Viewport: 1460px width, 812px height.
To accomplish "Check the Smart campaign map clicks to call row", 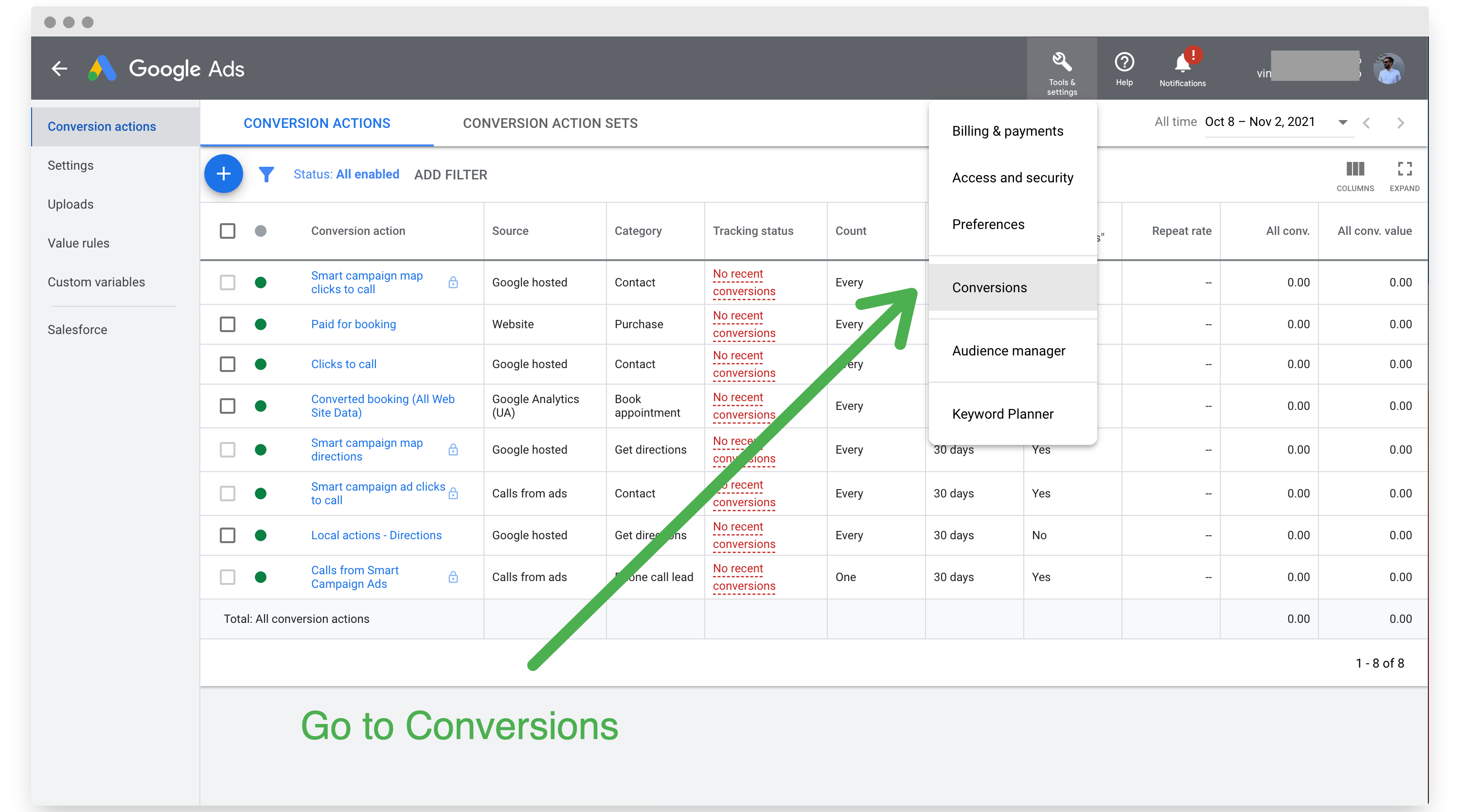I will coord(227,282).
